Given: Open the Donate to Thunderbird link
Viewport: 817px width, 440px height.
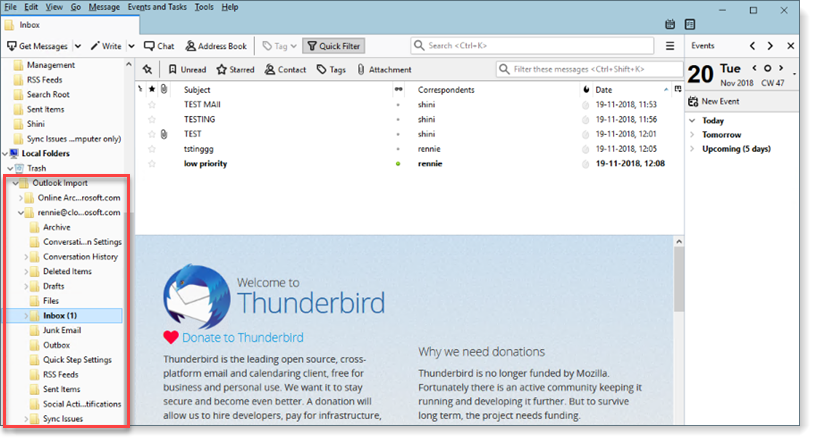Looking at the screenshot, I should (x=243, y=338).
